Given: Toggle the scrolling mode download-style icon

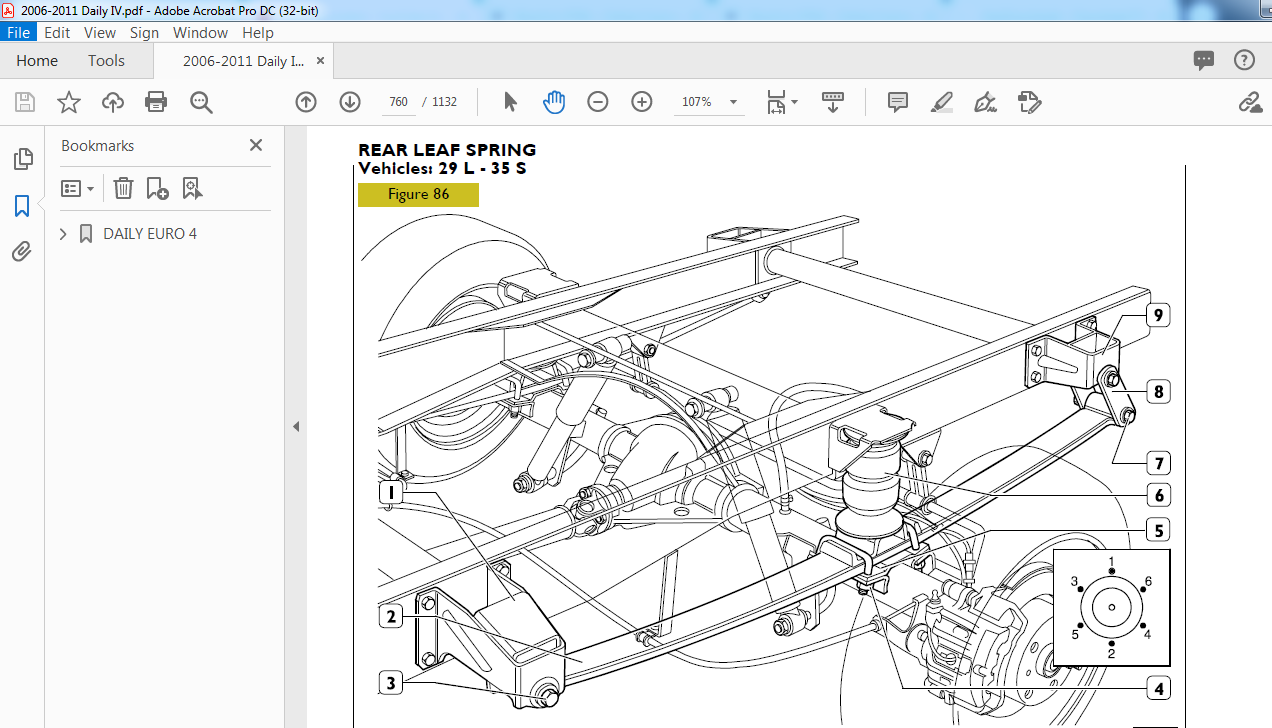Looking at the screenshot, I should coord(833,102).
